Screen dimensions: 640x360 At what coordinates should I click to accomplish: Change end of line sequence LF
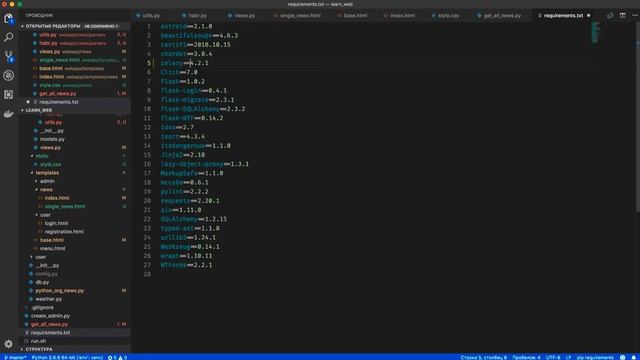pos(568,357)
